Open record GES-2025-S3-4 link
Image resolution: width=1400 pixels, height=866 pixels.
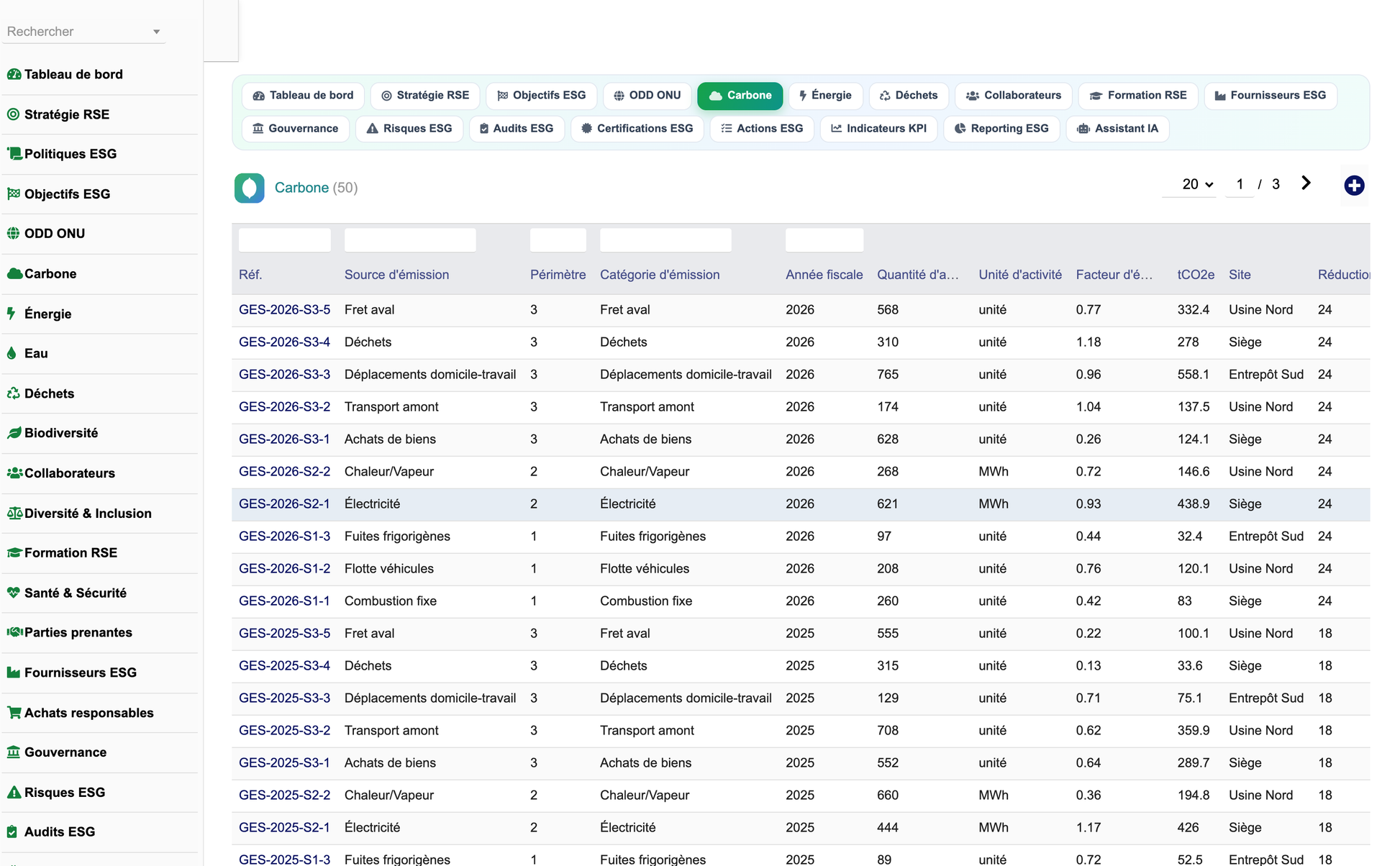coord(284,666)
